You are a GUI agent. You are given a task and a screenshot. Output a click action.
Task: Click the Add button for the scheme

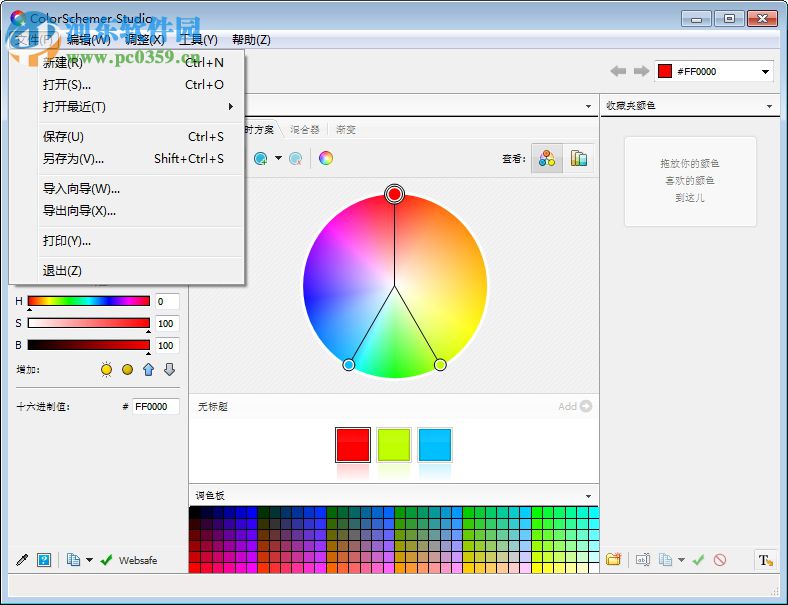[575, 407]
